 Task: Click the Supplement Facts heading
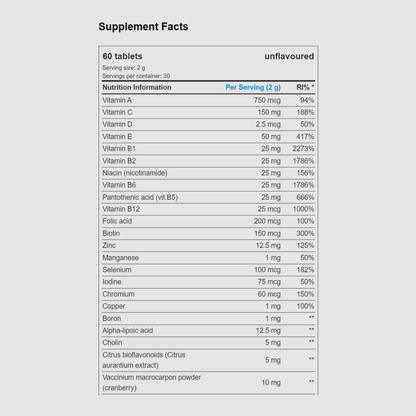[143, 27]
